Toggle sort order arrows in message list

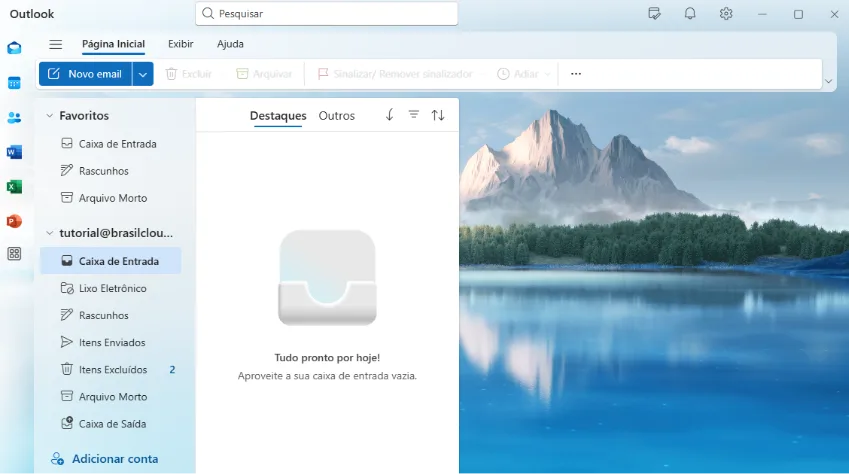tap(438, 115)
